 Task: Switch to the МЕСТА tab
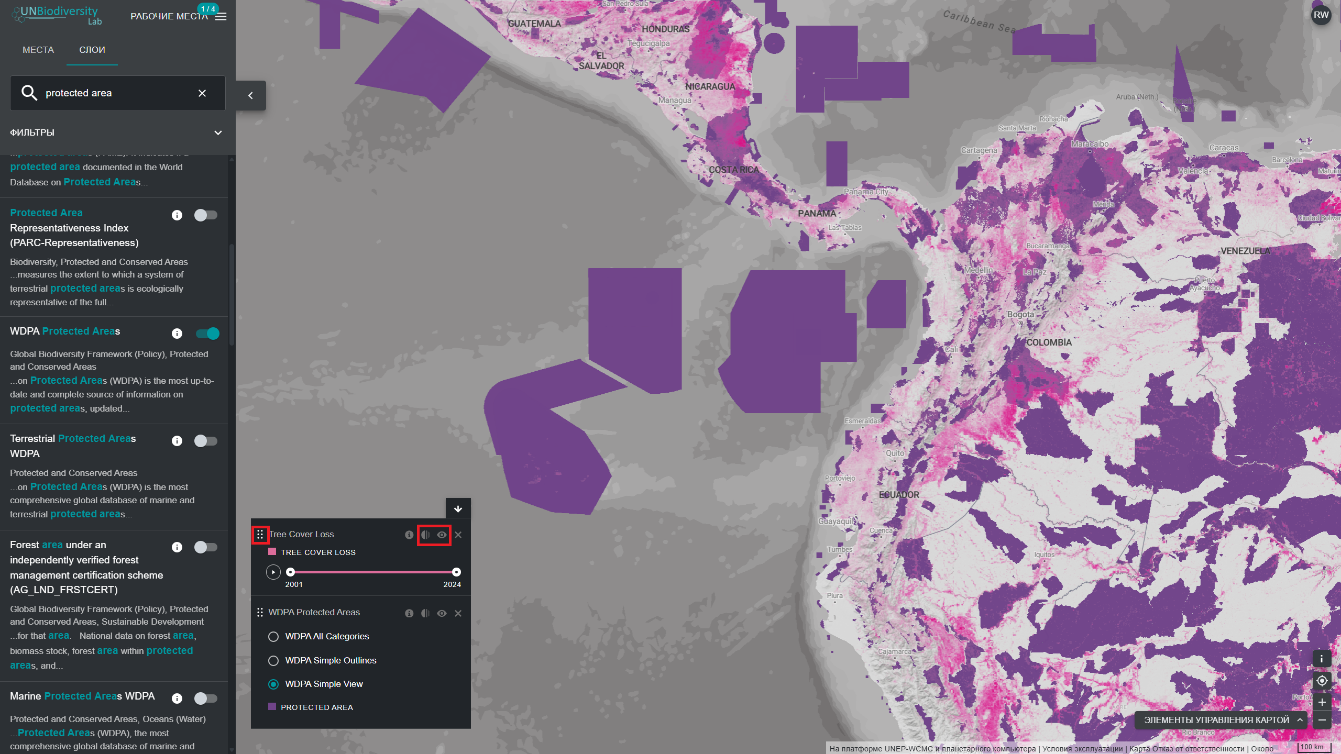(38, 50)
